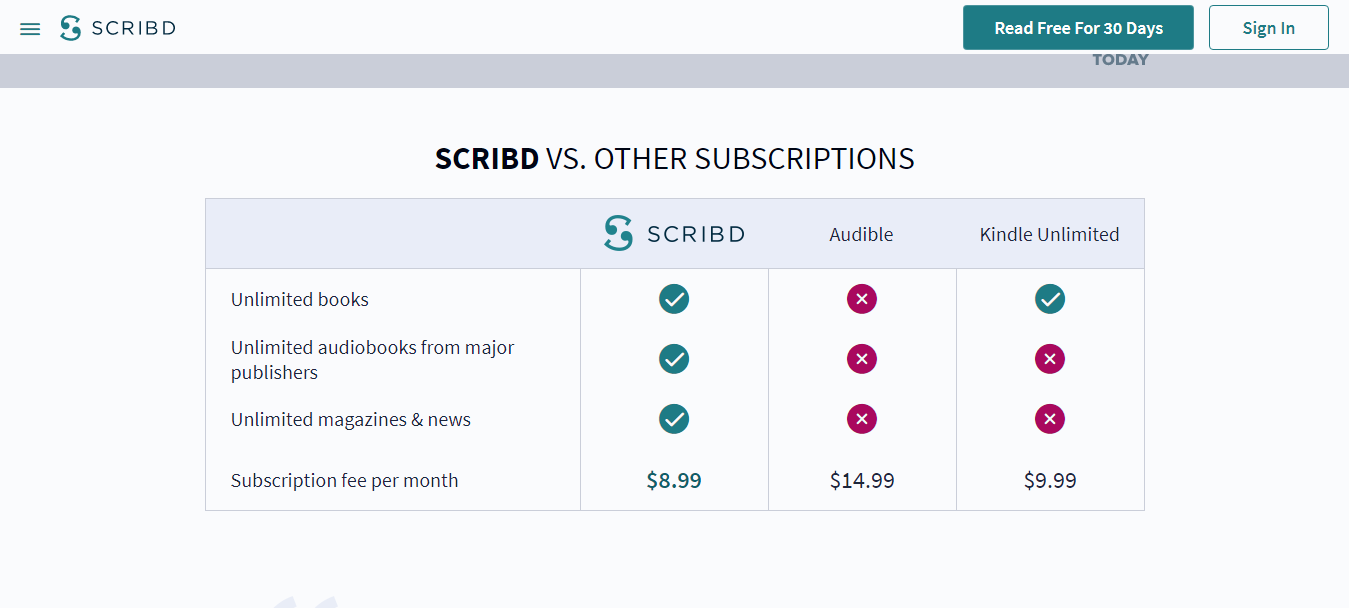
Task: Click Kindle Unlimited's X for magazines & news
Action: [1050, 419]
